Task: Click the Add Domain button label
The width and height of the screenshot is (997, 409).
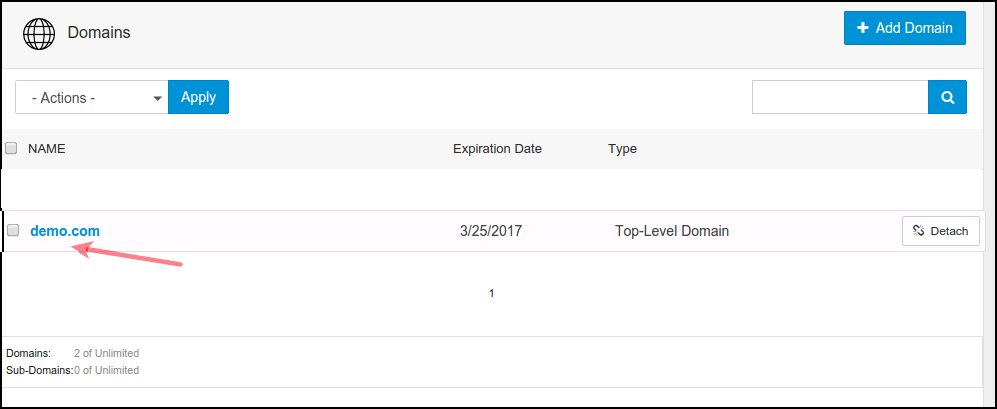Action: pos(914,28)
